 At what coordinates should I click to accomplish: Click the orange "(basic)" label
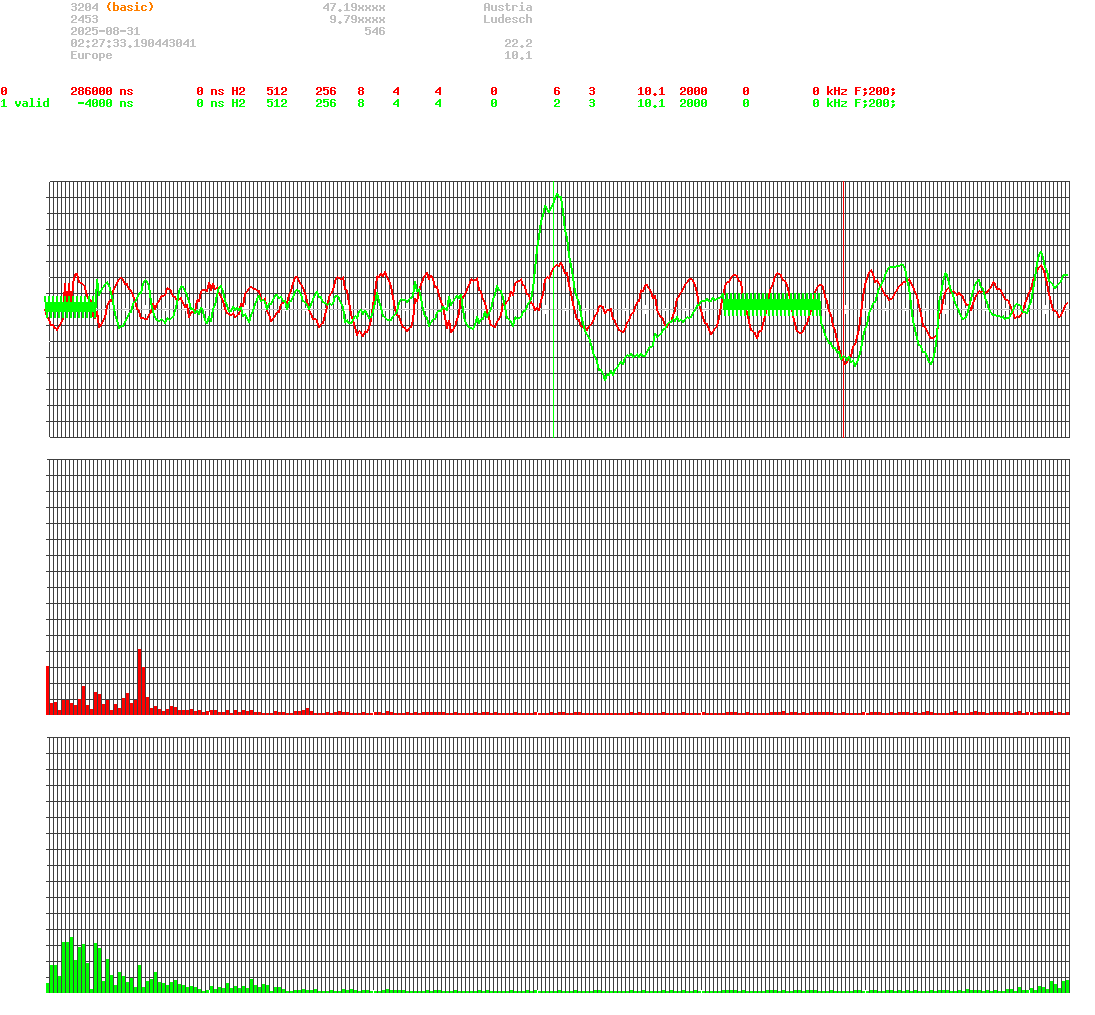click(130, 7)
